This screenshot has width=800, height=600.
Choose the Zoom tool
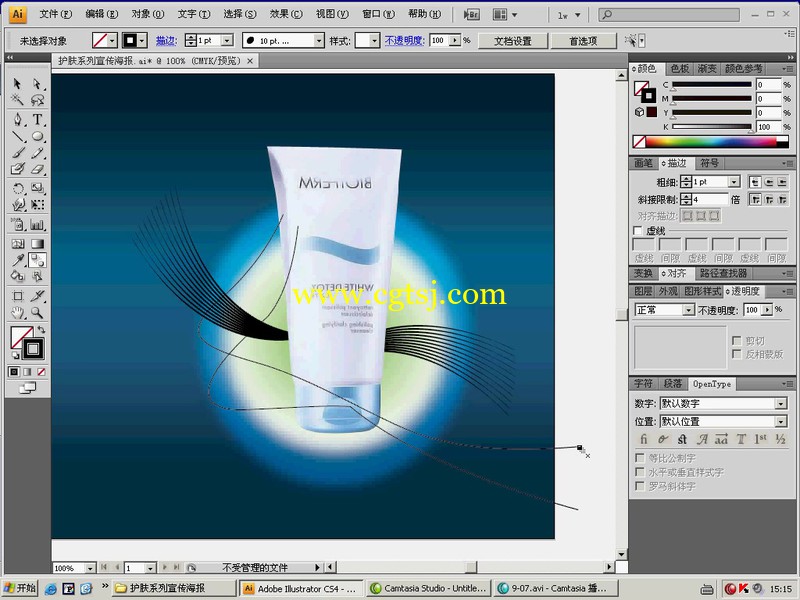pyautogui.click(x=37, y=312)
